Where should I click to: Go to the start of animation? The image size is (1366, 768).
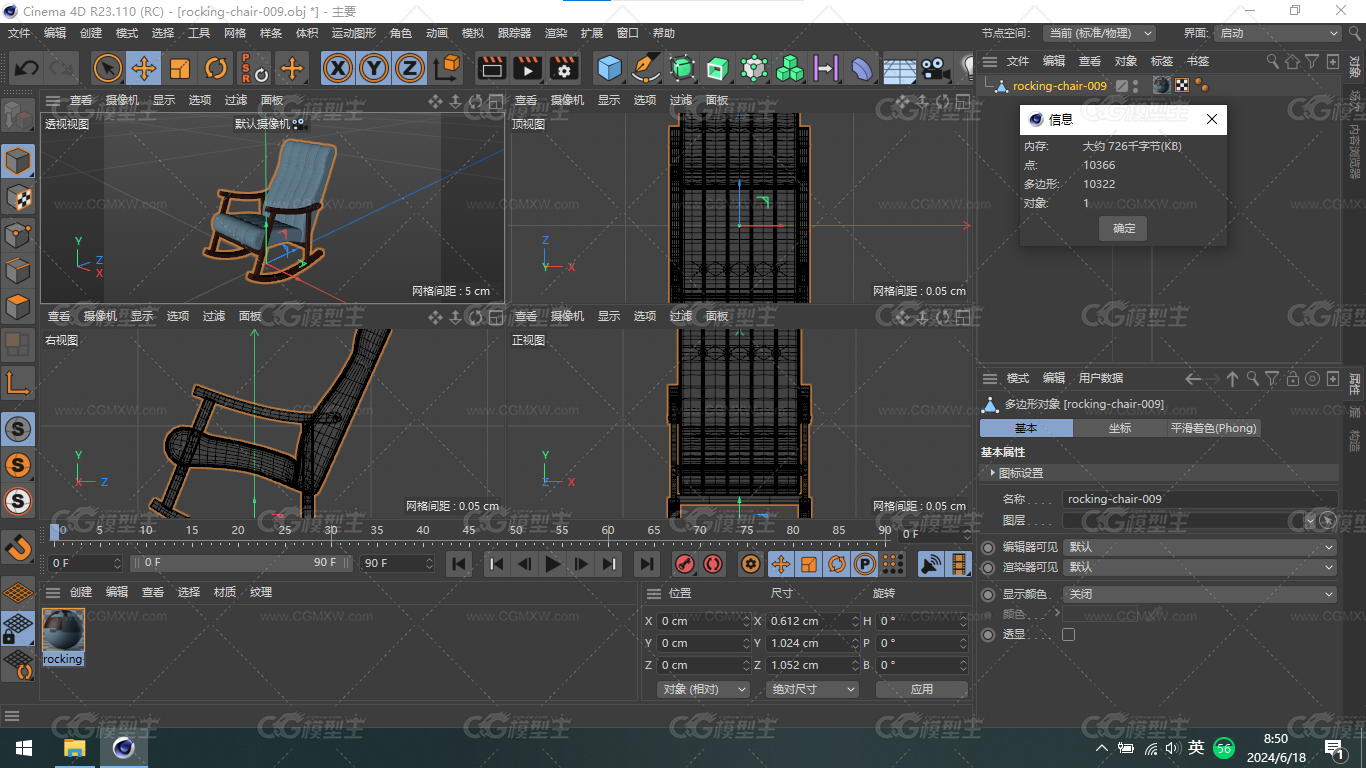click(x=459, y=564)
